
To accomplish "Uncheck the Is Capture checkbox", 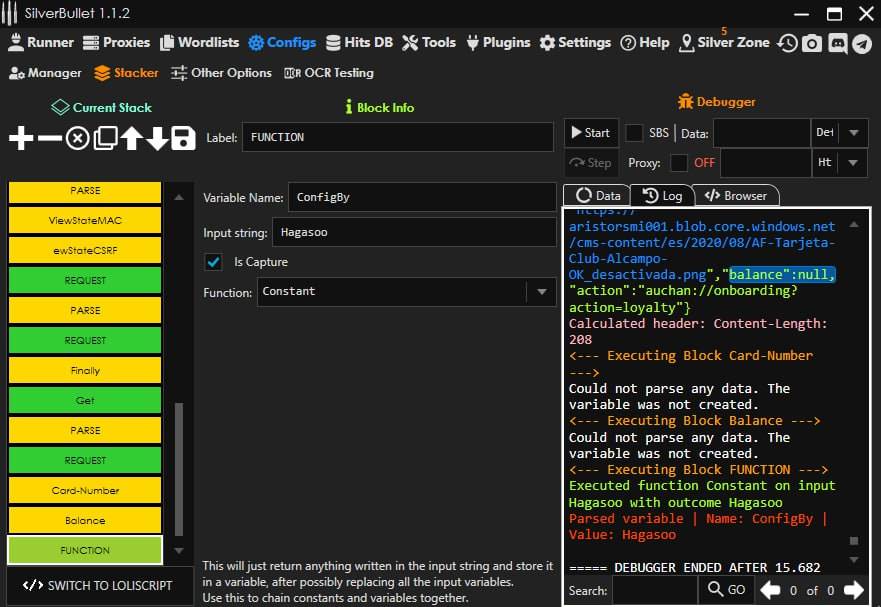I will click(x=213, y=262).
